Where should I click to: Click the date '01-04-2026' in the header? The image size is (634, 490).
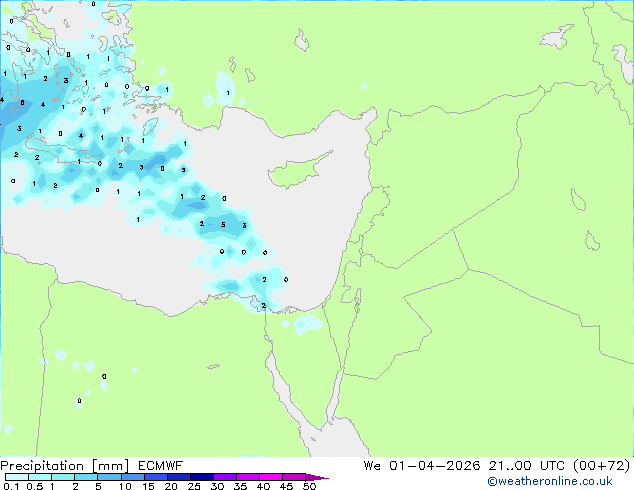(435, 466)
